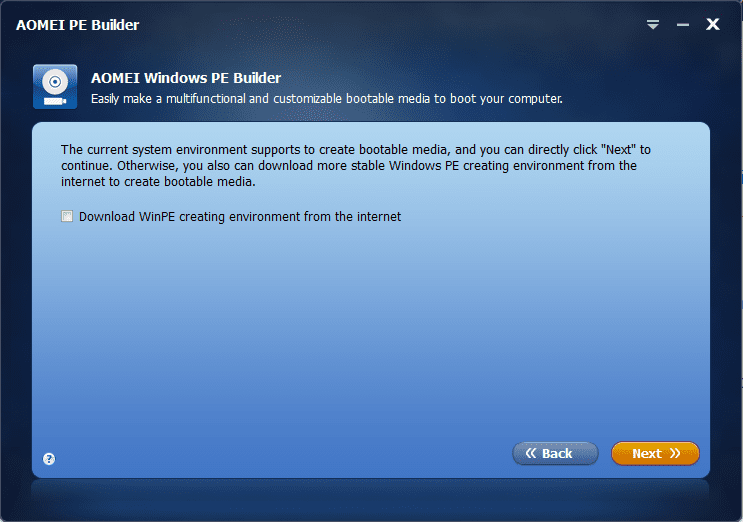Close the AOMEI PE Builder window
Image resolution: width=743 pixels, height=522 pixels.
(713, 24)
